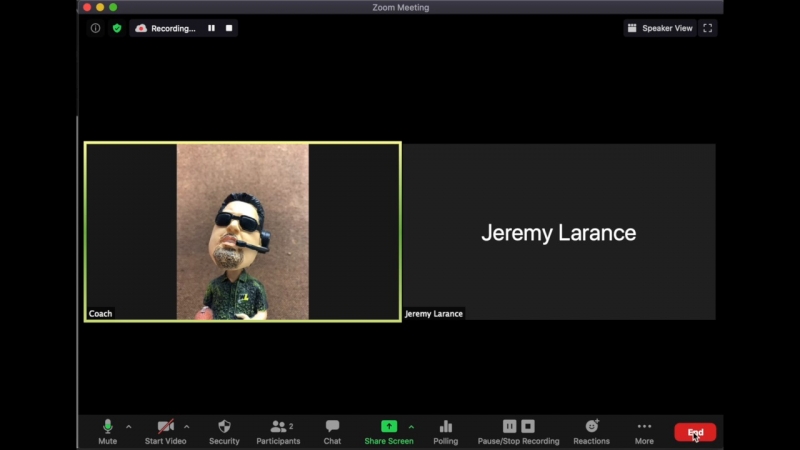Expand share options arrow beside Share Screen
This screenshot has height=450, width=800.
411,427
